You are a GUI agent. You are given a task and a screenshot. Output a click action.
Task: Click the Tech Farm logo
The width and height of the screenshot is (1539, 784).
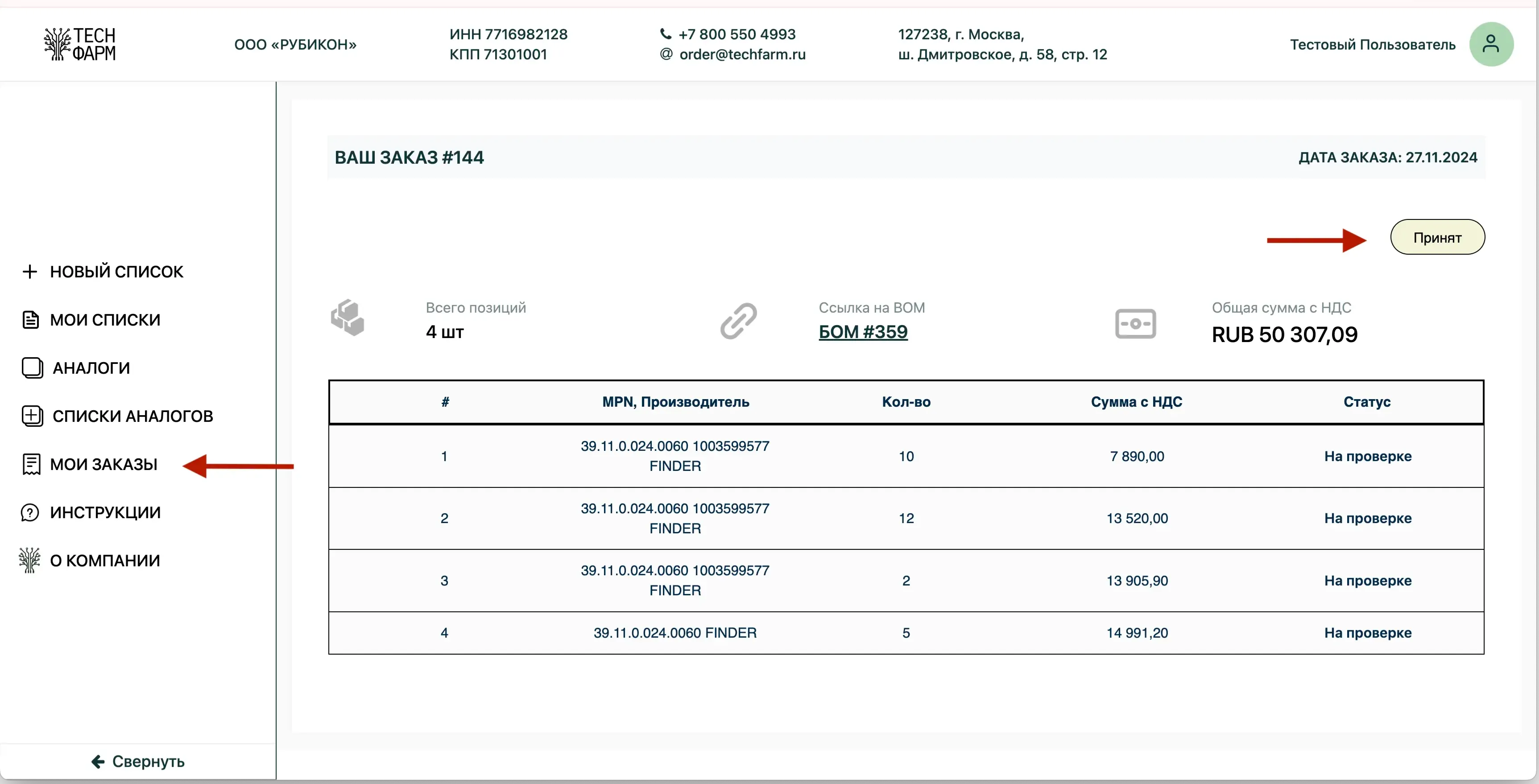pyautogui.click(x=80, y=44)
